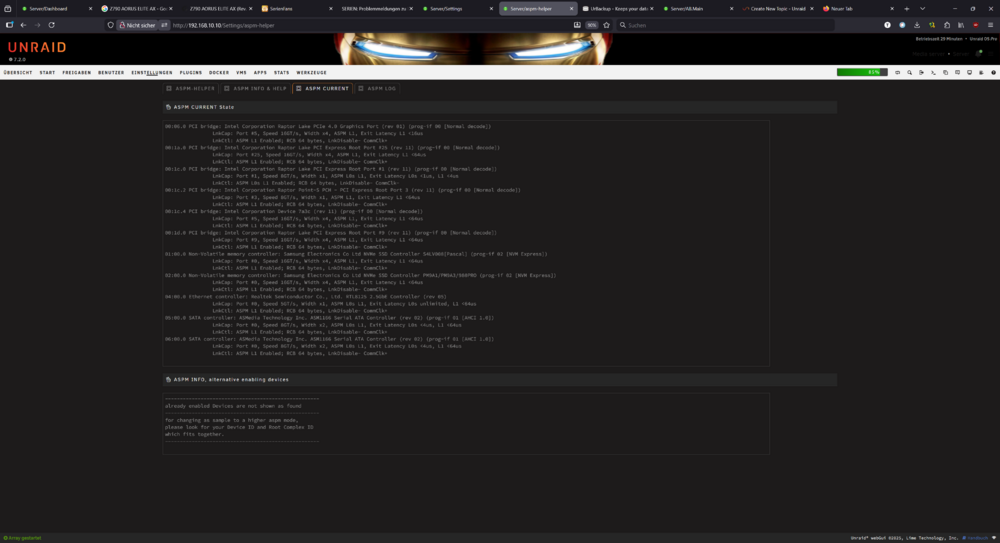Image resolution: width=1000 pixels, height=543 pixels.
Task: Reload the current page
Action: click(52, 25)
